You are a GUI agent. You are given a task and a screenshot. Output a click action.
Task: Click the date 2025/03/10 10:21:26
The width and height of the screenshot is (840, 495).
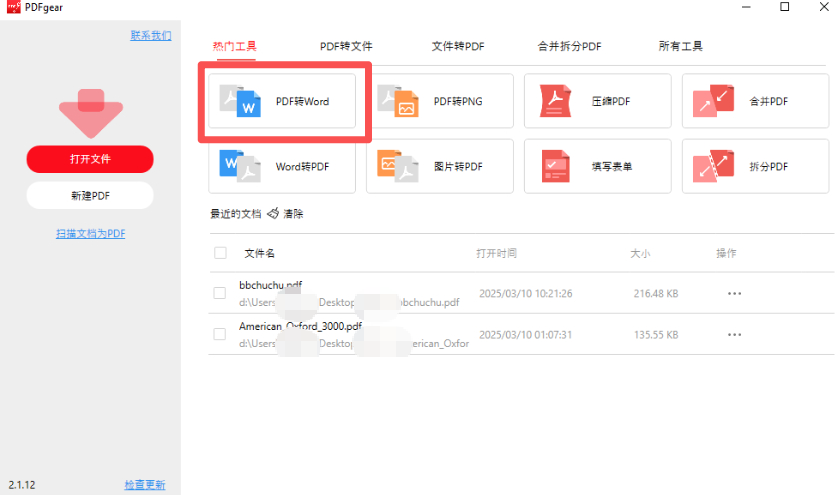pyautogui.click(x=526, y=294)
